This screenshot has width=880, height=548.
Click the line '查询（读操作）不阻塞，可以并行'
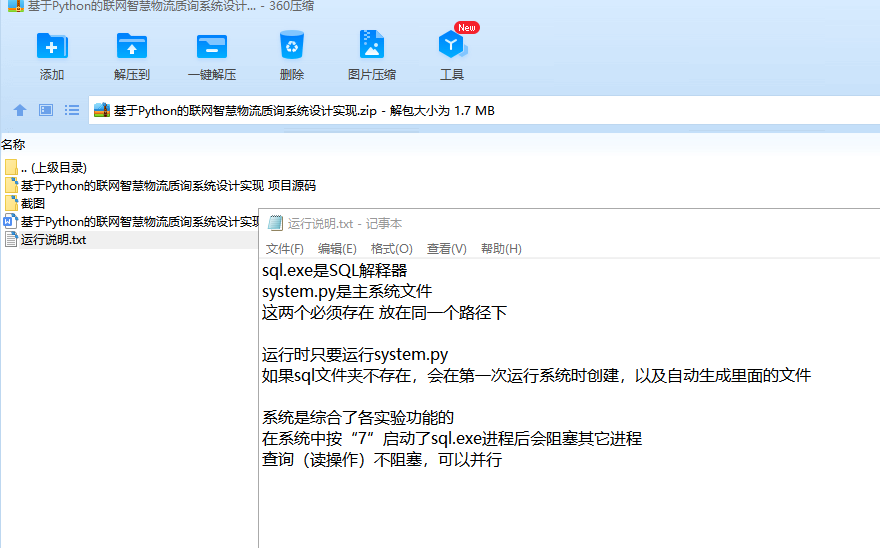coord(382,460)
